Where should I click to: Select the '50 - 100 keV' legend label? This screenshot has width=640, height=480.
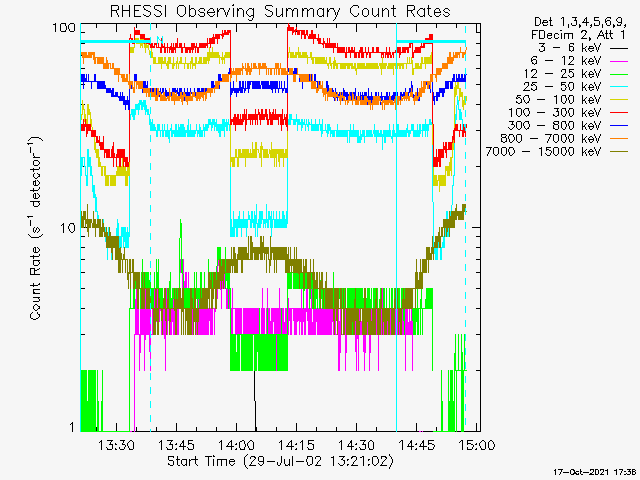coord(558,100)
